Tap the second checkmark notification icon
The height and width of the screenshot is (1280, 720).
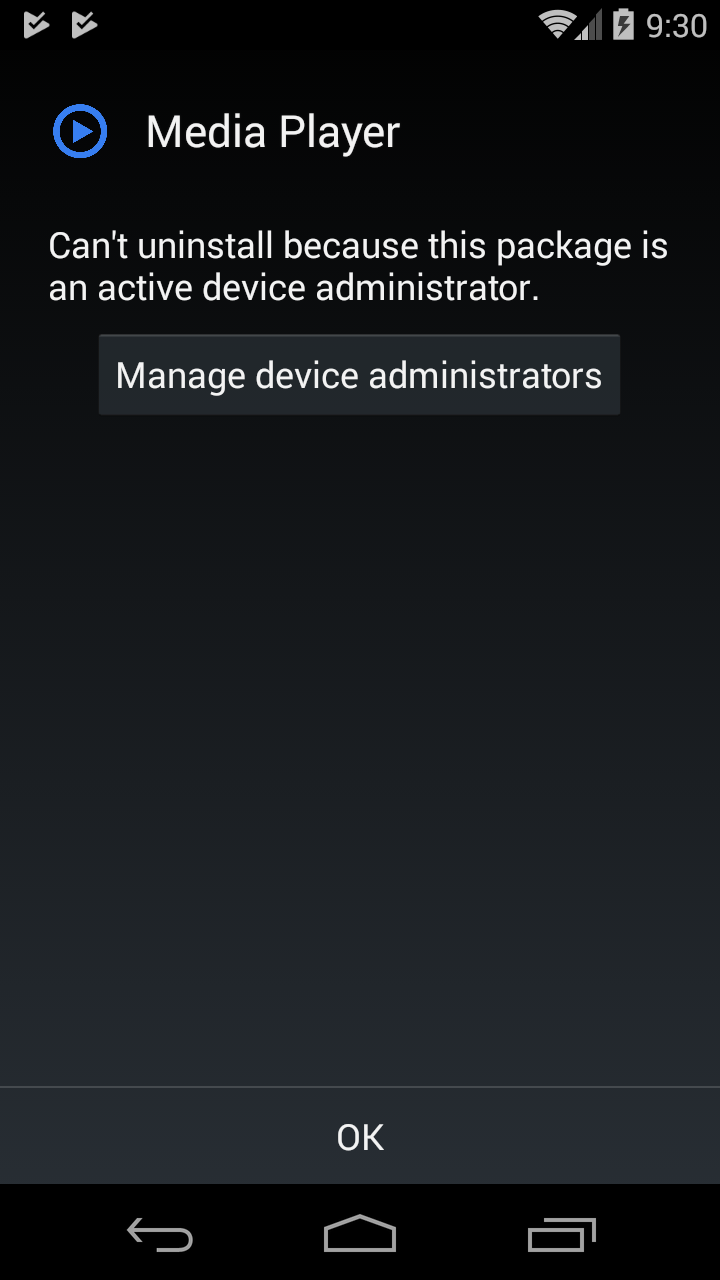pyautogui.click(x=85, y=25)
